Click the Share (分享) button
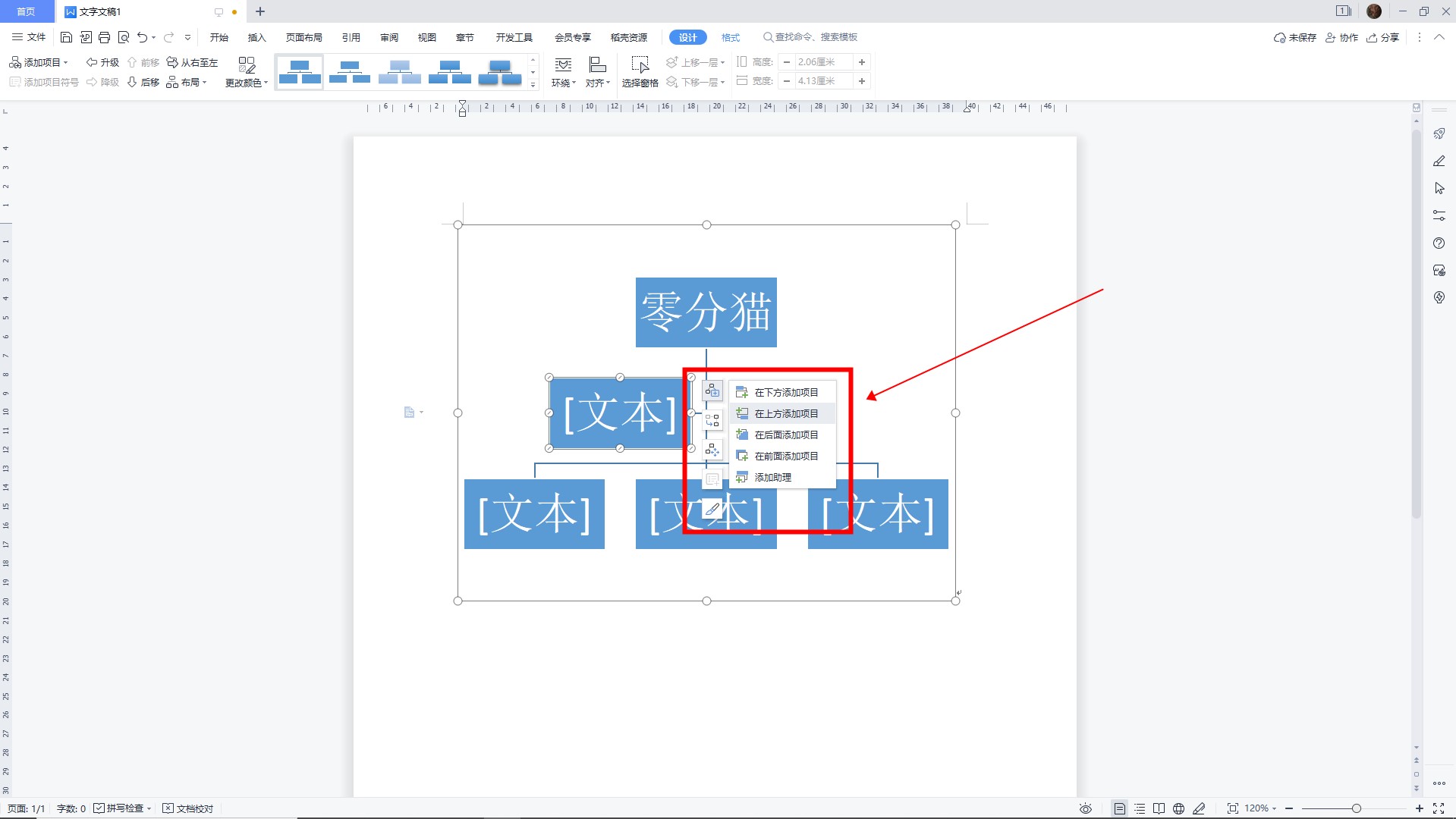Screen dimensions: 1456x819 tap(1383, 37)
